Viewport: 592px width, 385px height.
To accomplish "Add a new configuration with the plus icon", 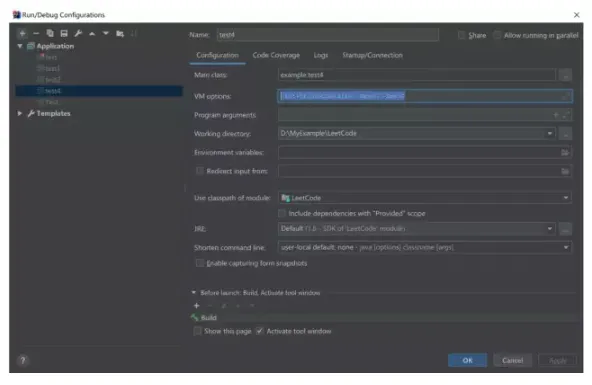I will pos(22,34).
